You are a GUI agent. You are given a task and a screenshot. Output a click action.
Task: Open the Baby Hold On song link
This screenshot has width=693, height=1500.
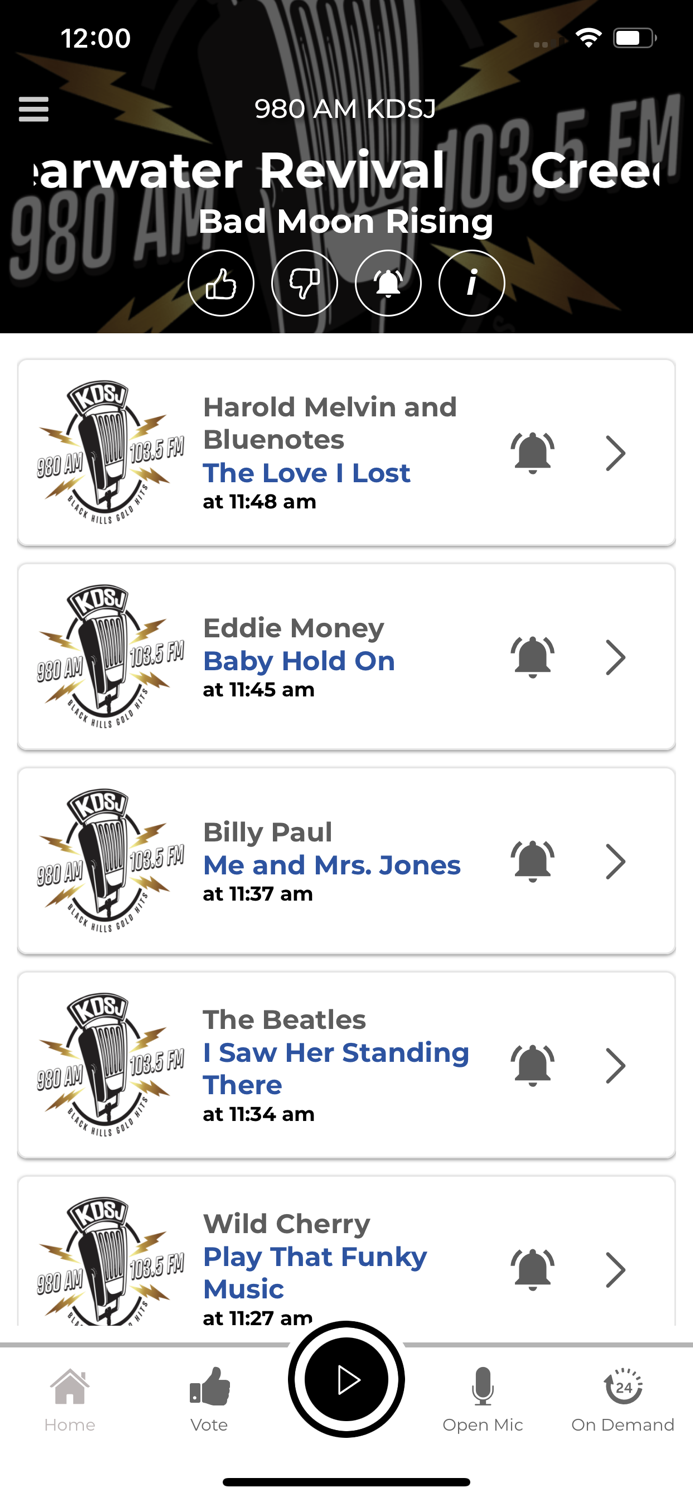click(299, 661)
